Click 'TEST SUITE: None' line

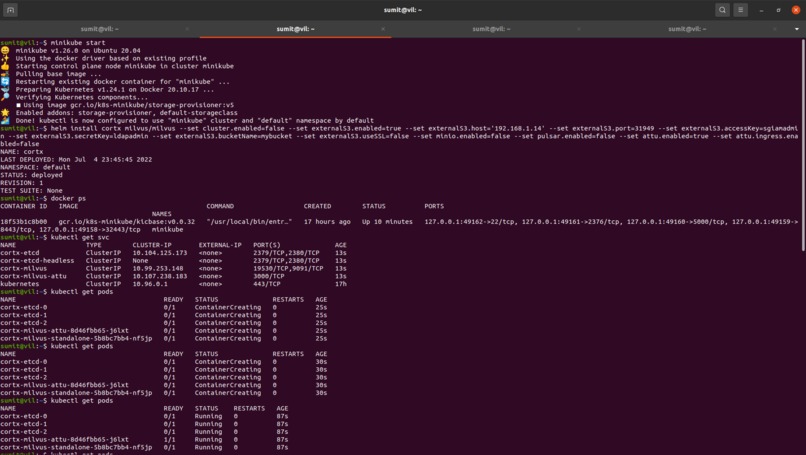pos(31,190)
